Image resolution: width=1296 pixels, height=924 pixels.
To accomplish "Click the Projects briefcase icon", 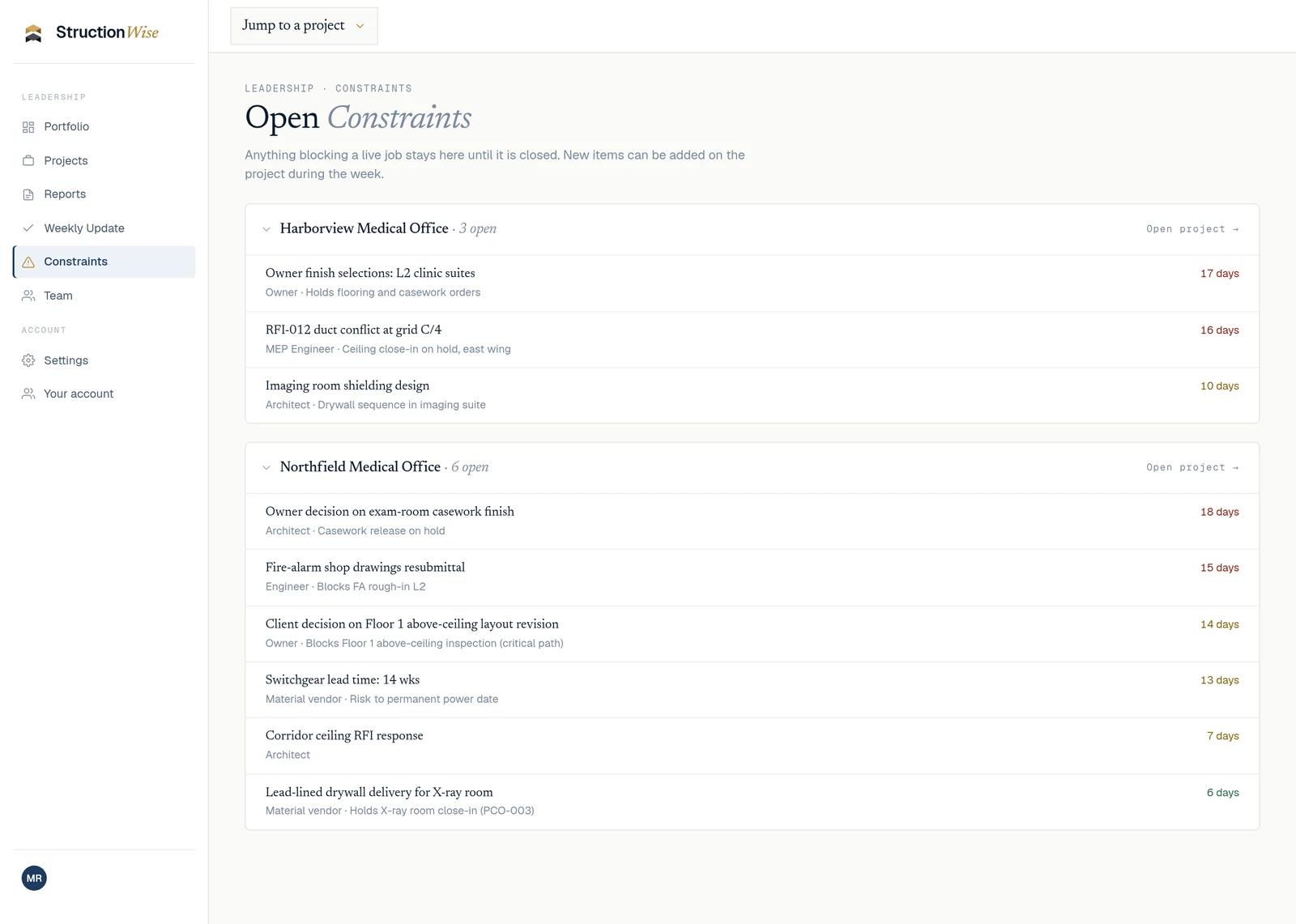I will 28,160.
